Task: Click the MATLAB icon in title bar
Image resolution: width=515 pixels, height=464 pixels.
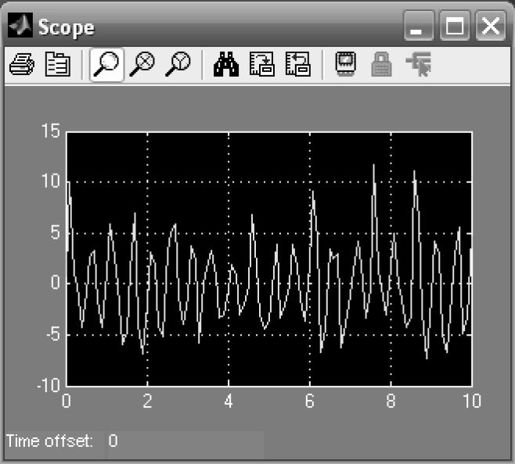Action: [x=20, y=25]
